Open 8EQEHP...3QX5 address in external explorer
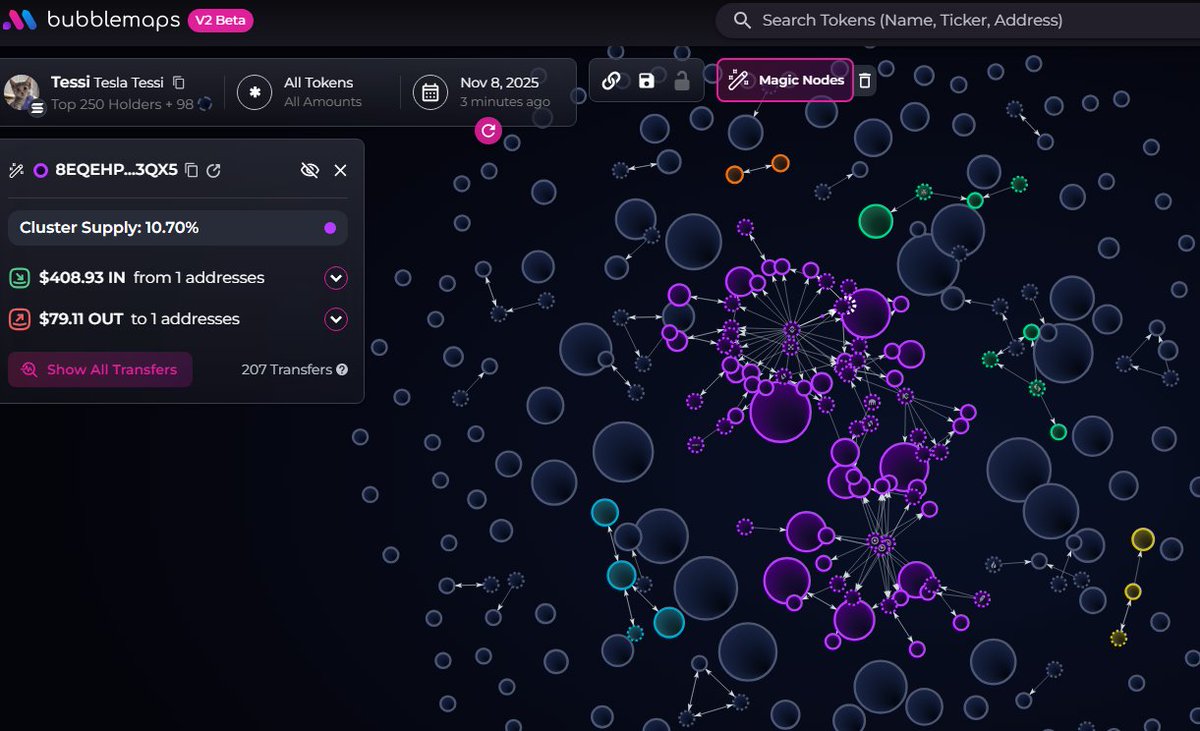This screenshot has width=1200, height=731. click(213, 171)
